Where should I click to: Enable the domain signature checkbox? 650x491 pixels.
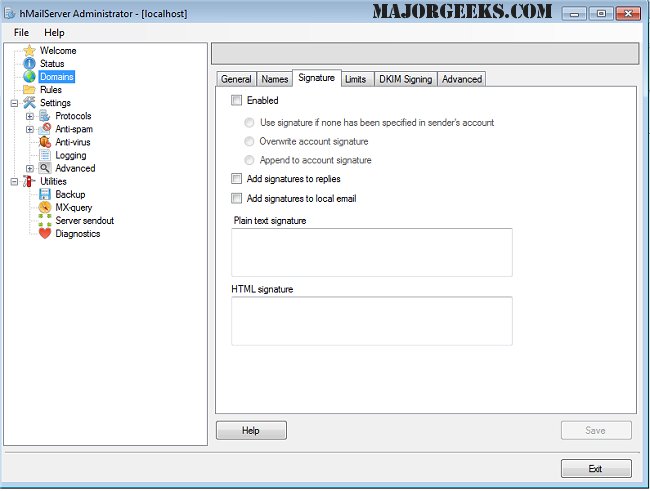[x=236, y=100]
